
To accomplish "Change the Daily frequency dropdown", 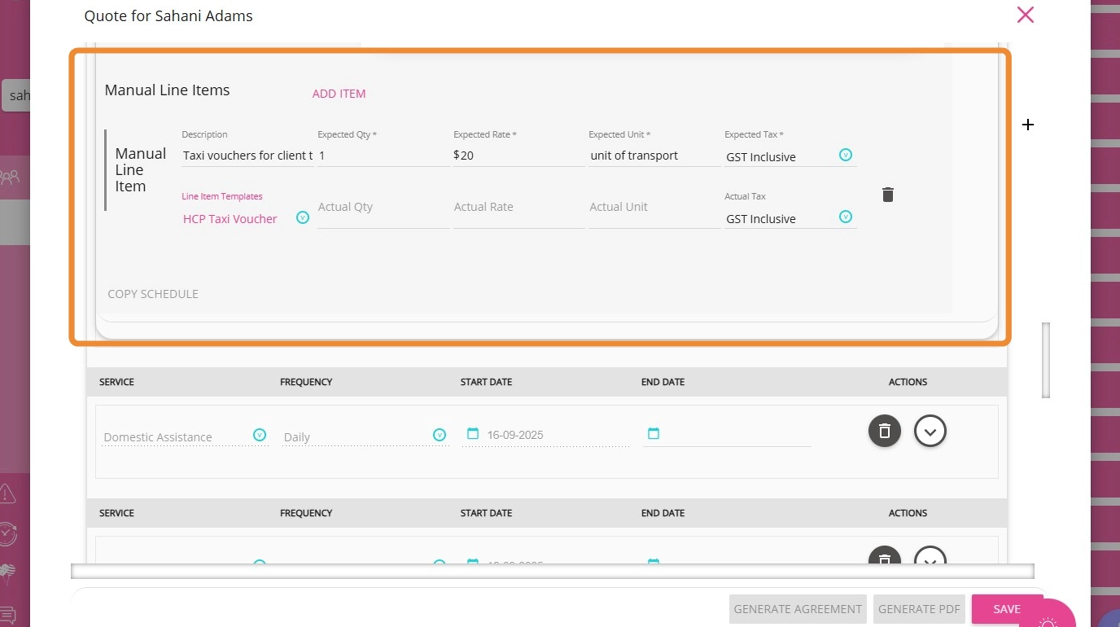I will 439,435.
